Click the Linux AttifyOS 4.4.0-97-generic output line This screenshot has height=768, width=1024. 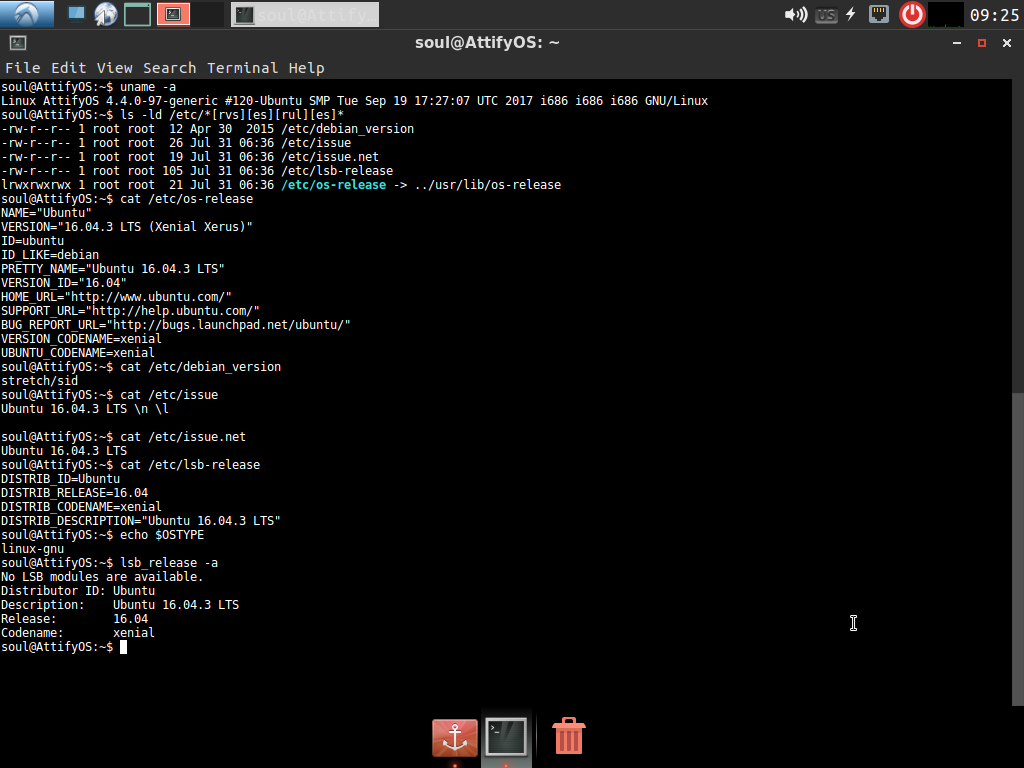355,101
